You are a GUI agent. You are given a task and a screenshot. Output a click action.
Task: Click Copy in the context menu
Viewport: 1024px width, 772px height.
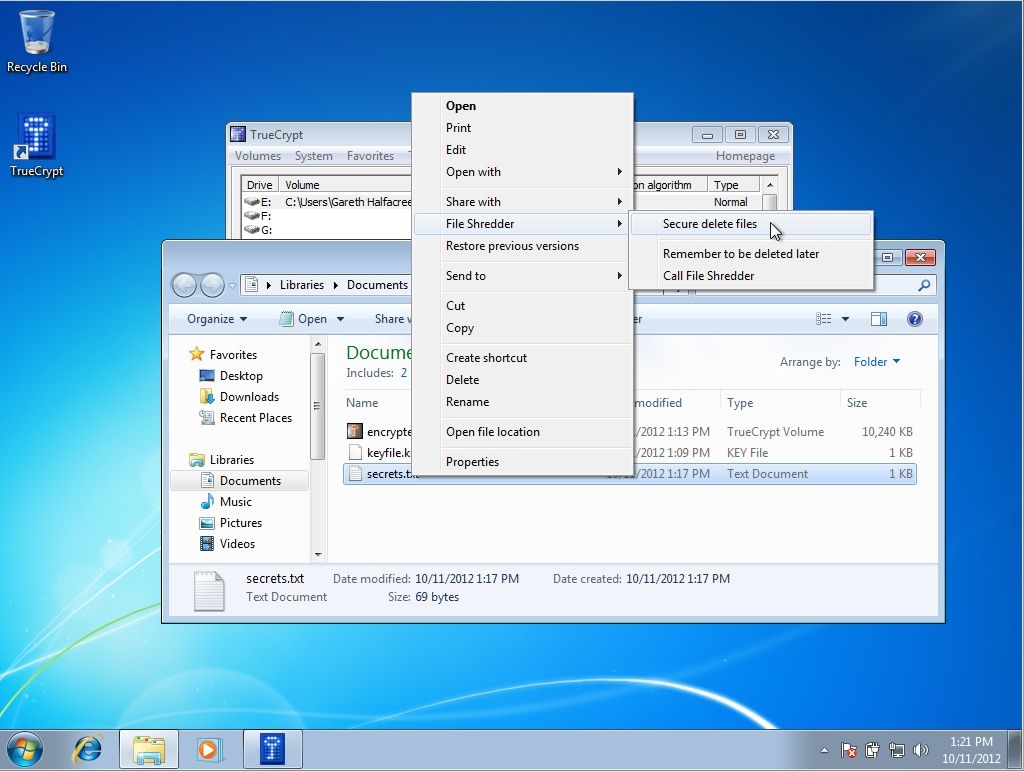pos(523,328)
